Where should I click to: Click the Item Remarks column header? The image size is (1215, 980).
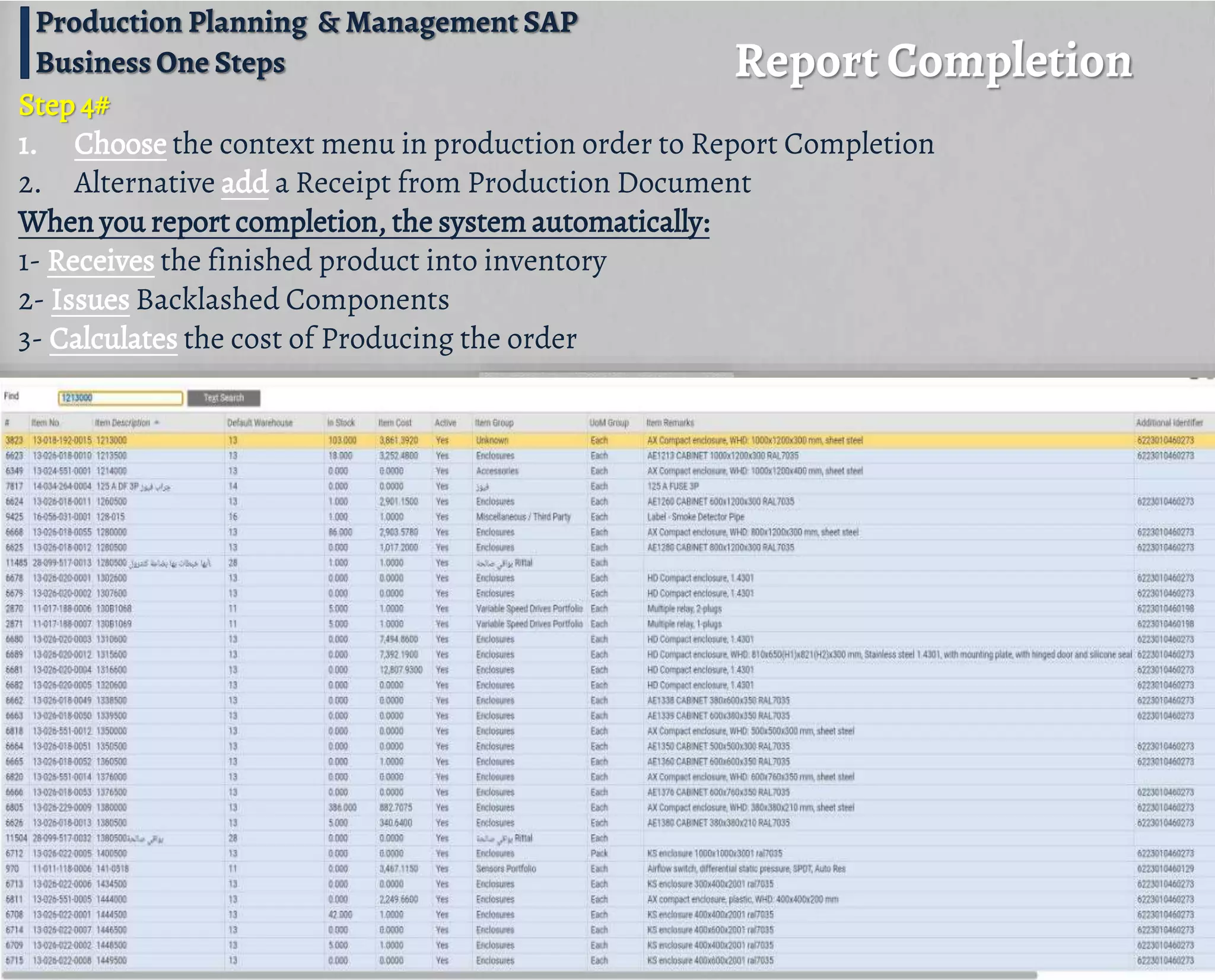(670, 422)
